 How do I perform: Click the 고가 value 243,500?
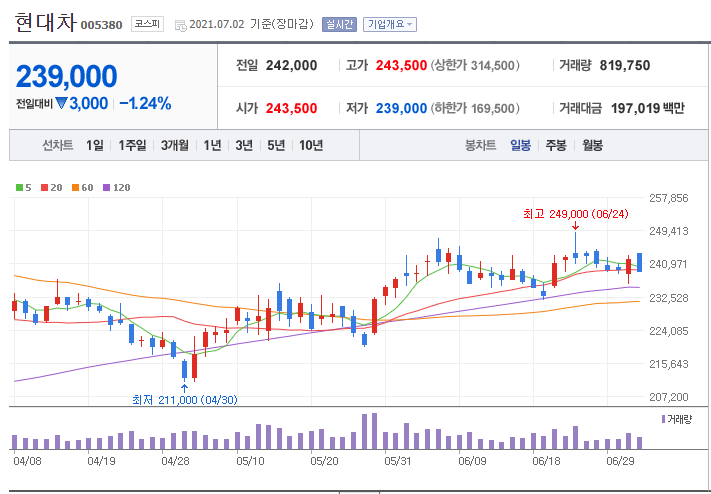[401, 66]
